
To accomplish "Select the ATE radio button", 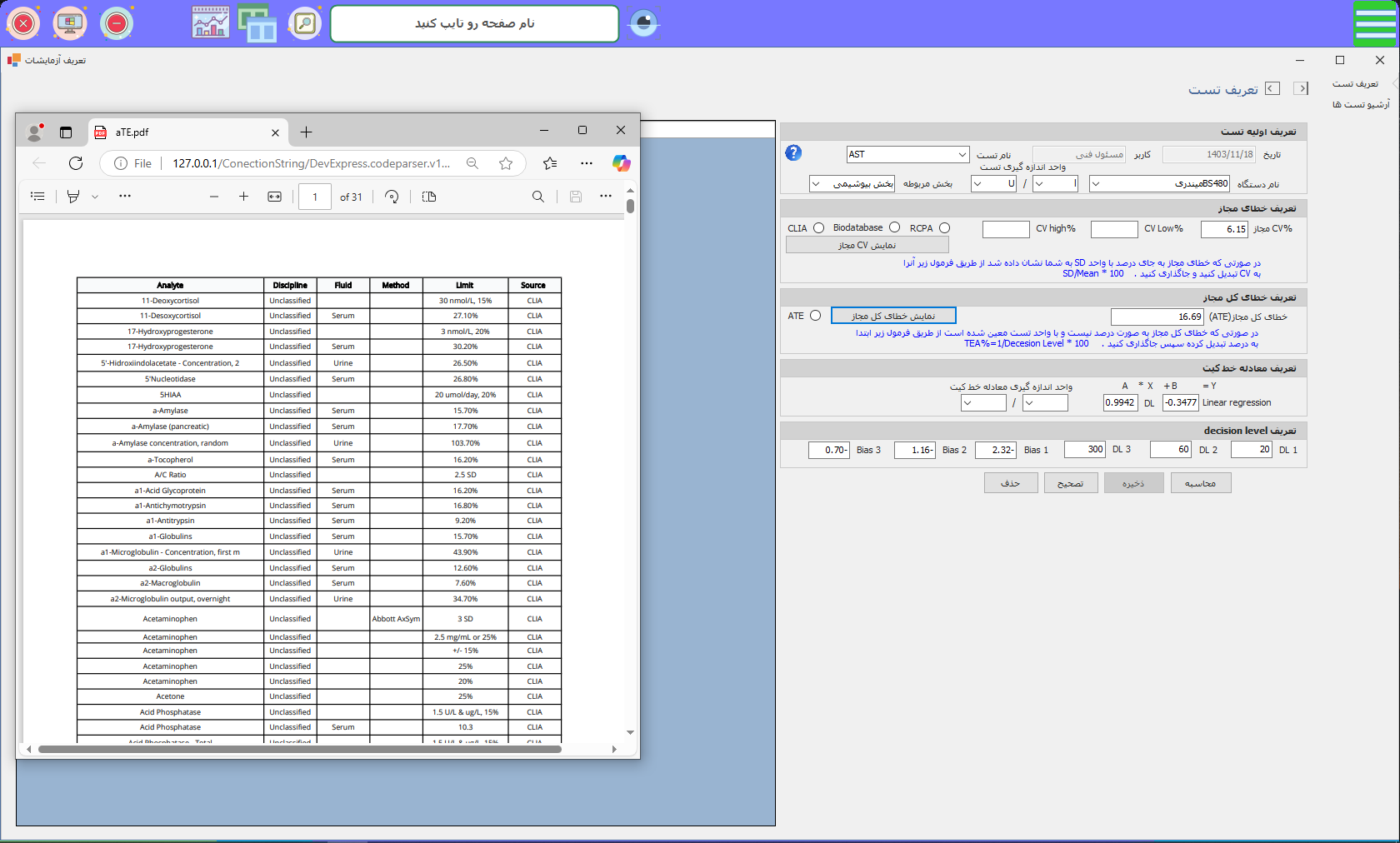I will point(815,316).
